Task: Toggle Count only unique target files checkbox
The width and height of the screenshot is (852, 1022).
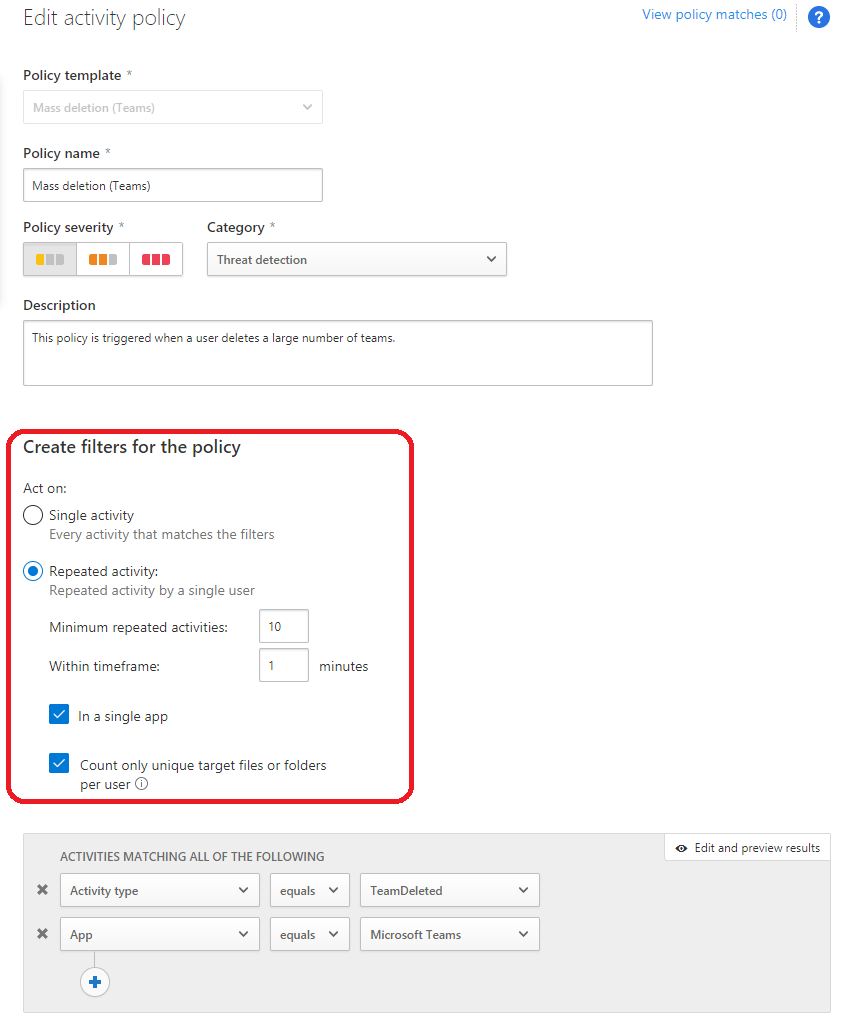Action: (59, 764)
